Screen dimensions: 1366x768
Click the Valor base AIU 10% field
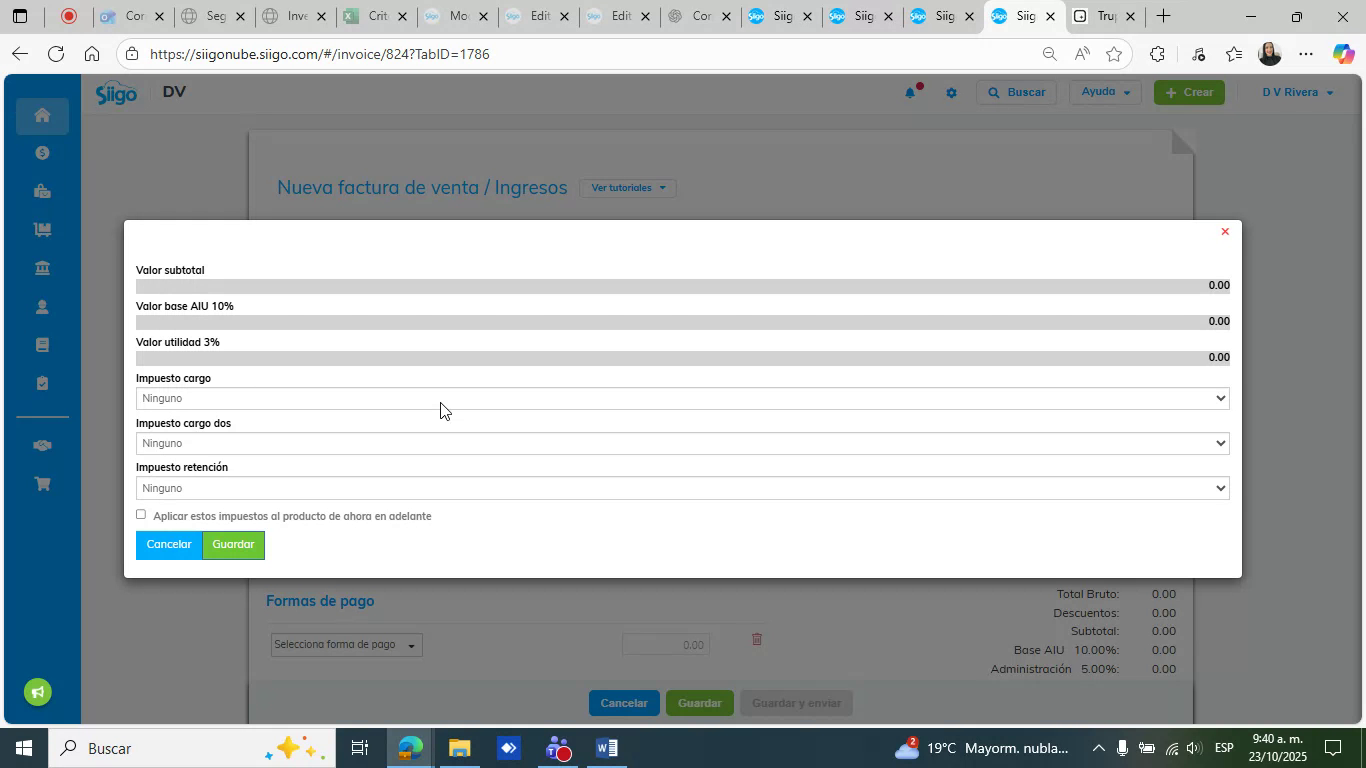click(682, 322)
